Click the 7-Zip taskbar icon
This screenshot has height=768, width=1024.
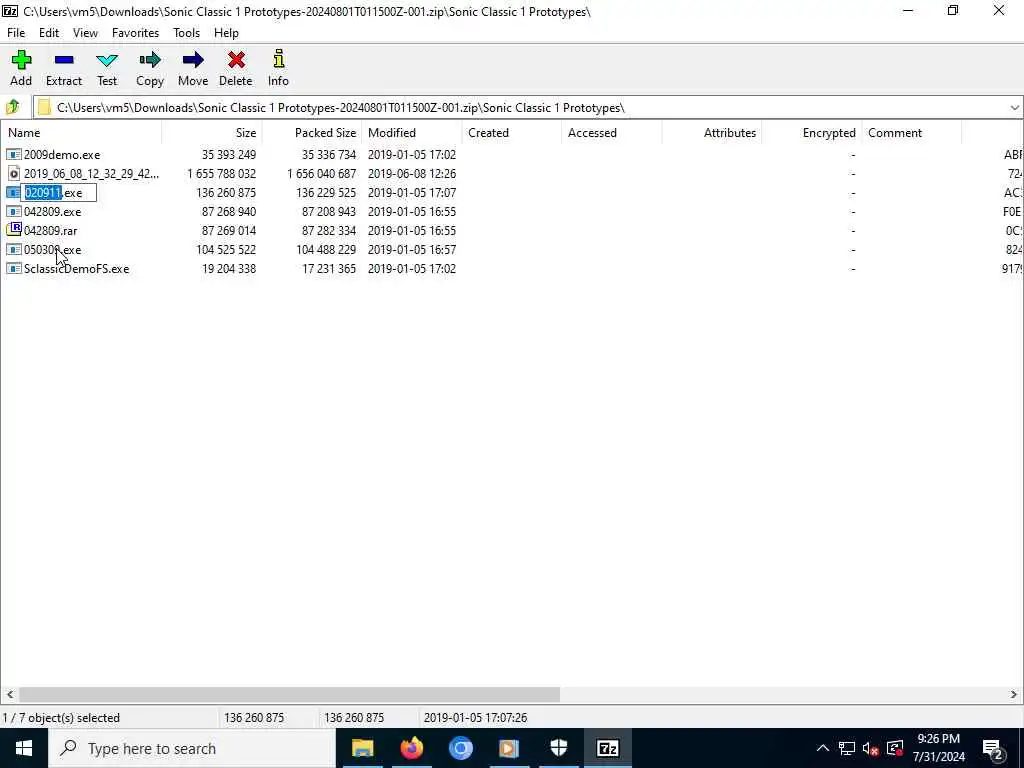click(x=607, y=748)
